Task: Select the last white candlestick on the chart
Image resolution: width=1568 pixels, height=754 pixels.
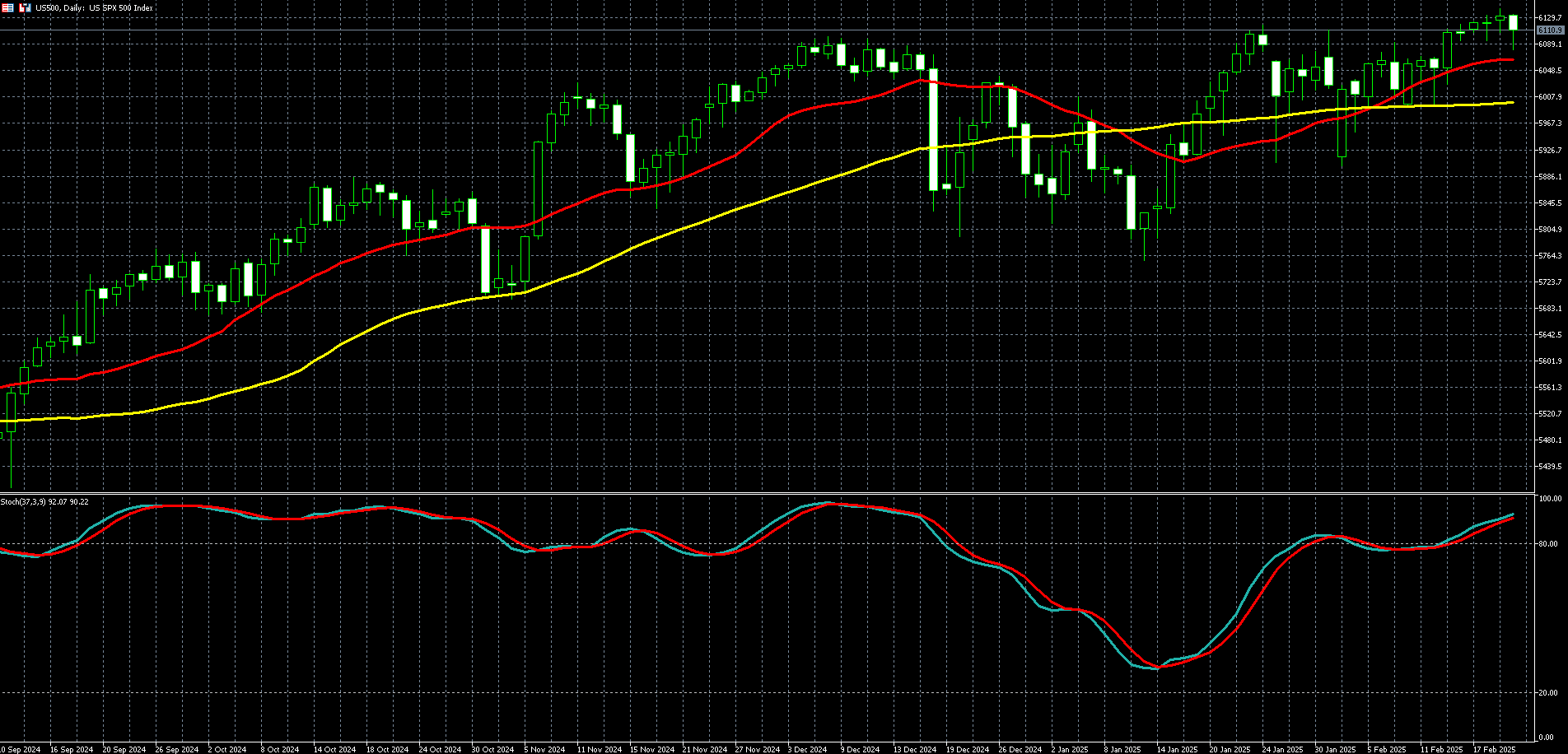Action: (x=1513, y=22)
